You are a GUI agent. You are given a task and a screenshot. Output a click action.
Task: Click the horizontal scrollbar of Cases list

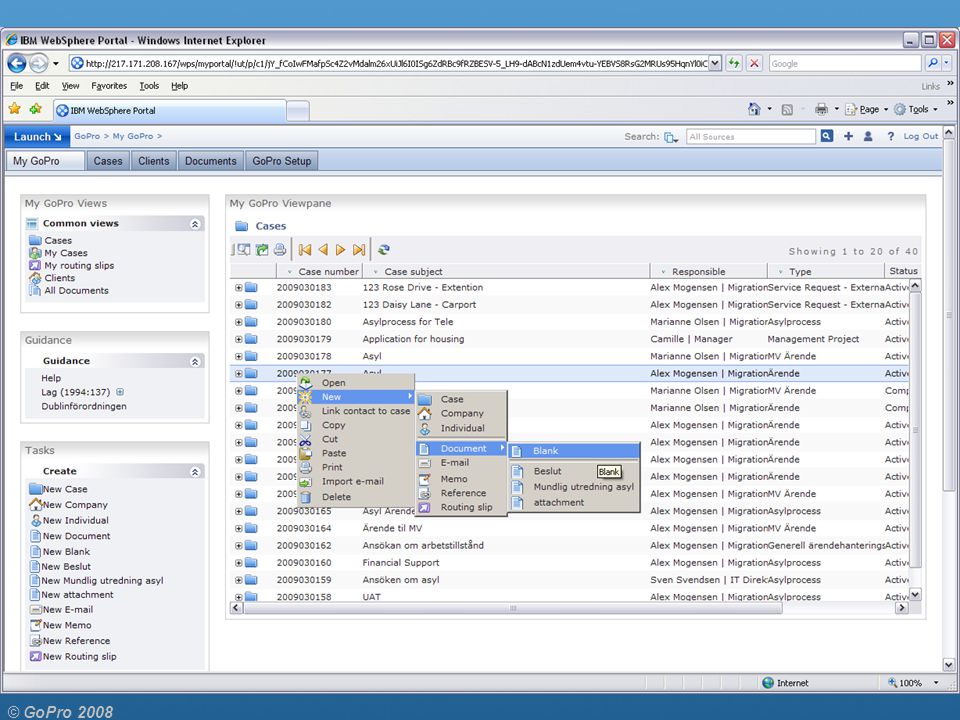coord(513,608)
